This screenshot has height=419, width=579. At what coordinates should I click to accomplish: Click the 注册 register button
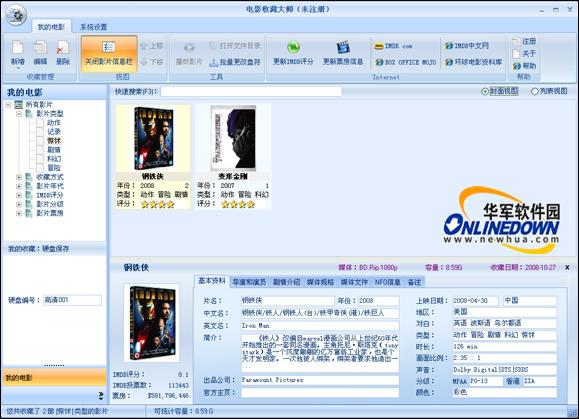click(x=524, y=41)
